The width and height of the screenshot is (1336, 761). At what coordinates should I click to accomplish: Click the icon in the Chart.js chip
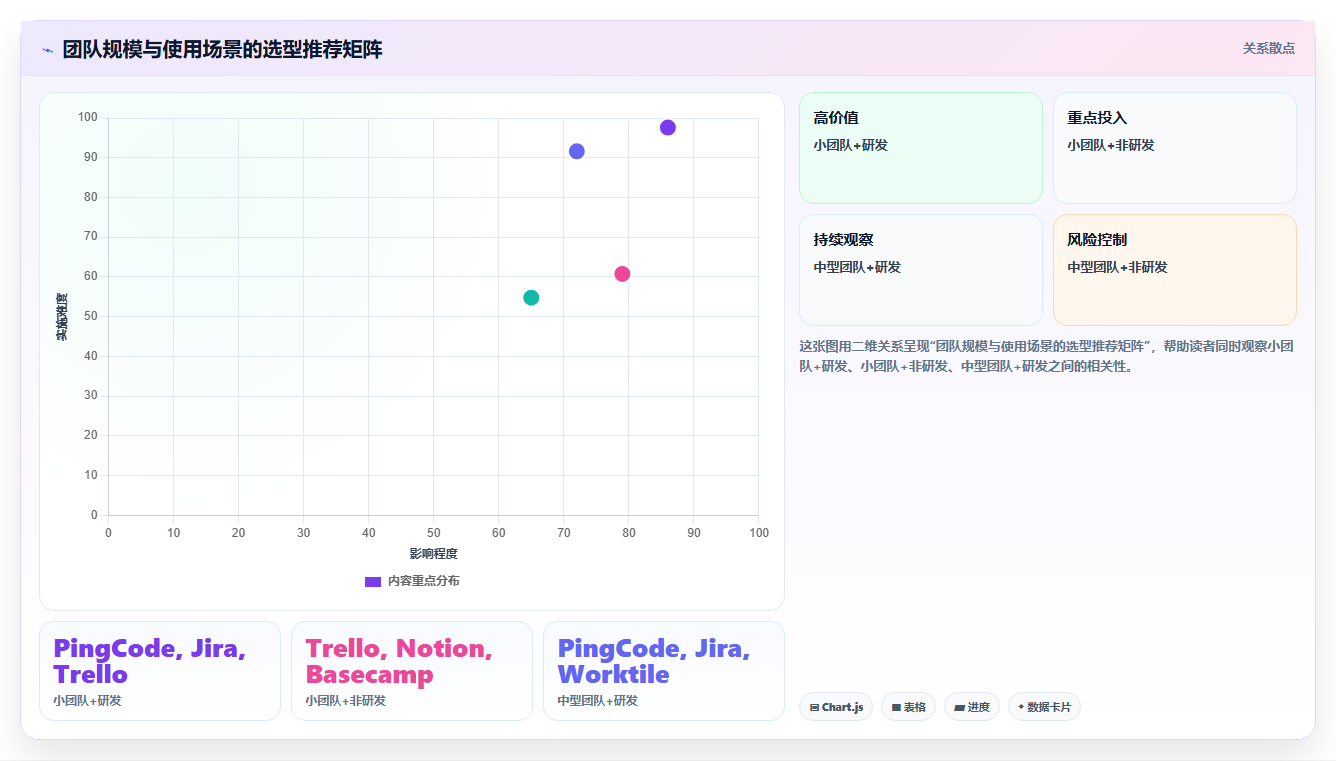click(814, 707)
